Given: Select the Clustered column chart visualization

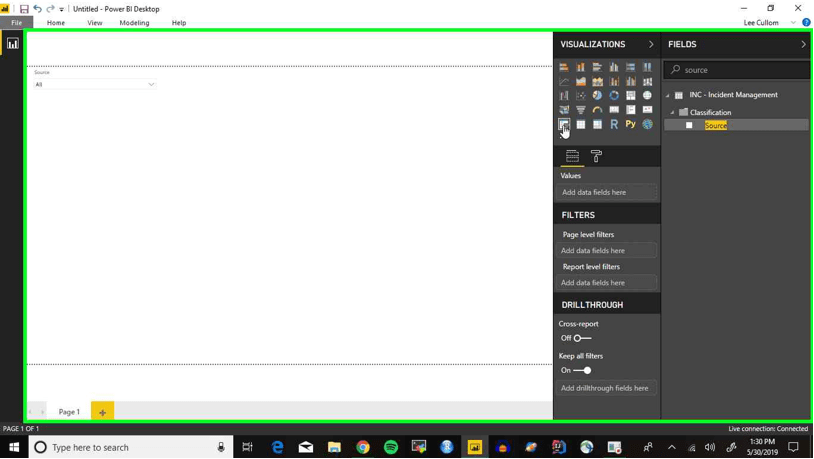Looking at the screenshot, I should (614, 67).
